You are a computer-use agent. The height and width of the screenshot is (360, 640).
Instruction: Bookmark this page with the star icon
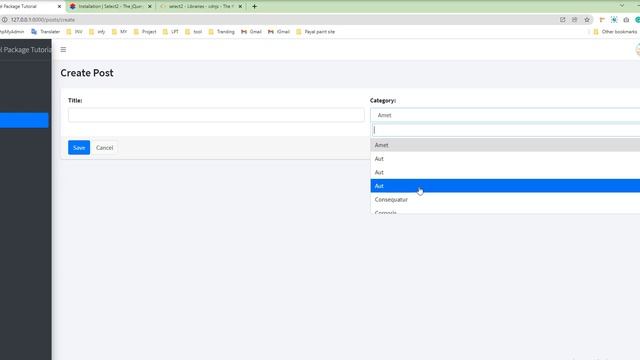coord(587,20)
